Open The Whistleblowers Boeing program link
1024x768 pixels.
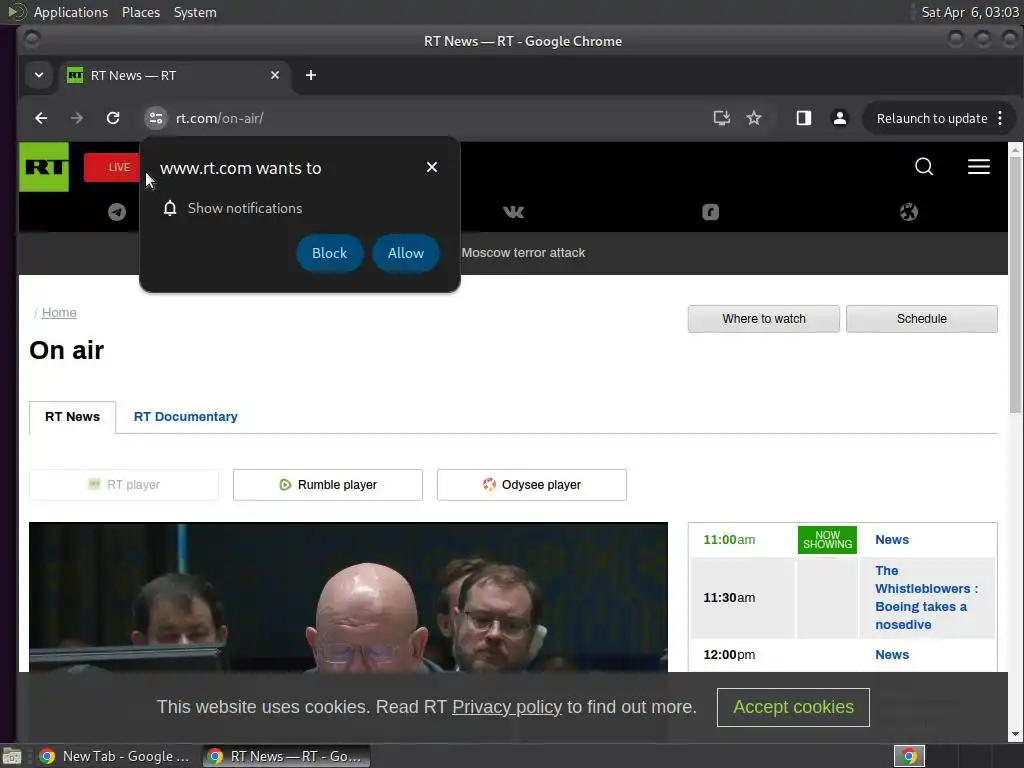[926, 598]
